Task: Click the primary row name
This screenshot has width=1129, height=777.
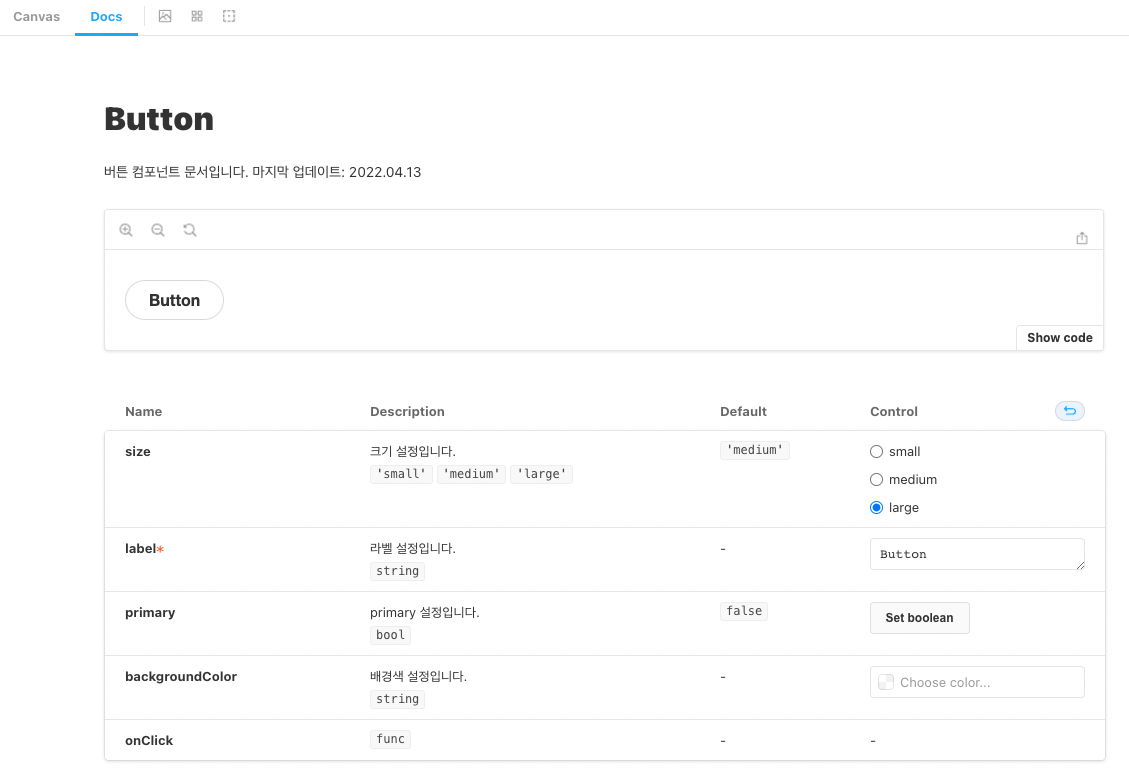Action: tap(150, 613)
